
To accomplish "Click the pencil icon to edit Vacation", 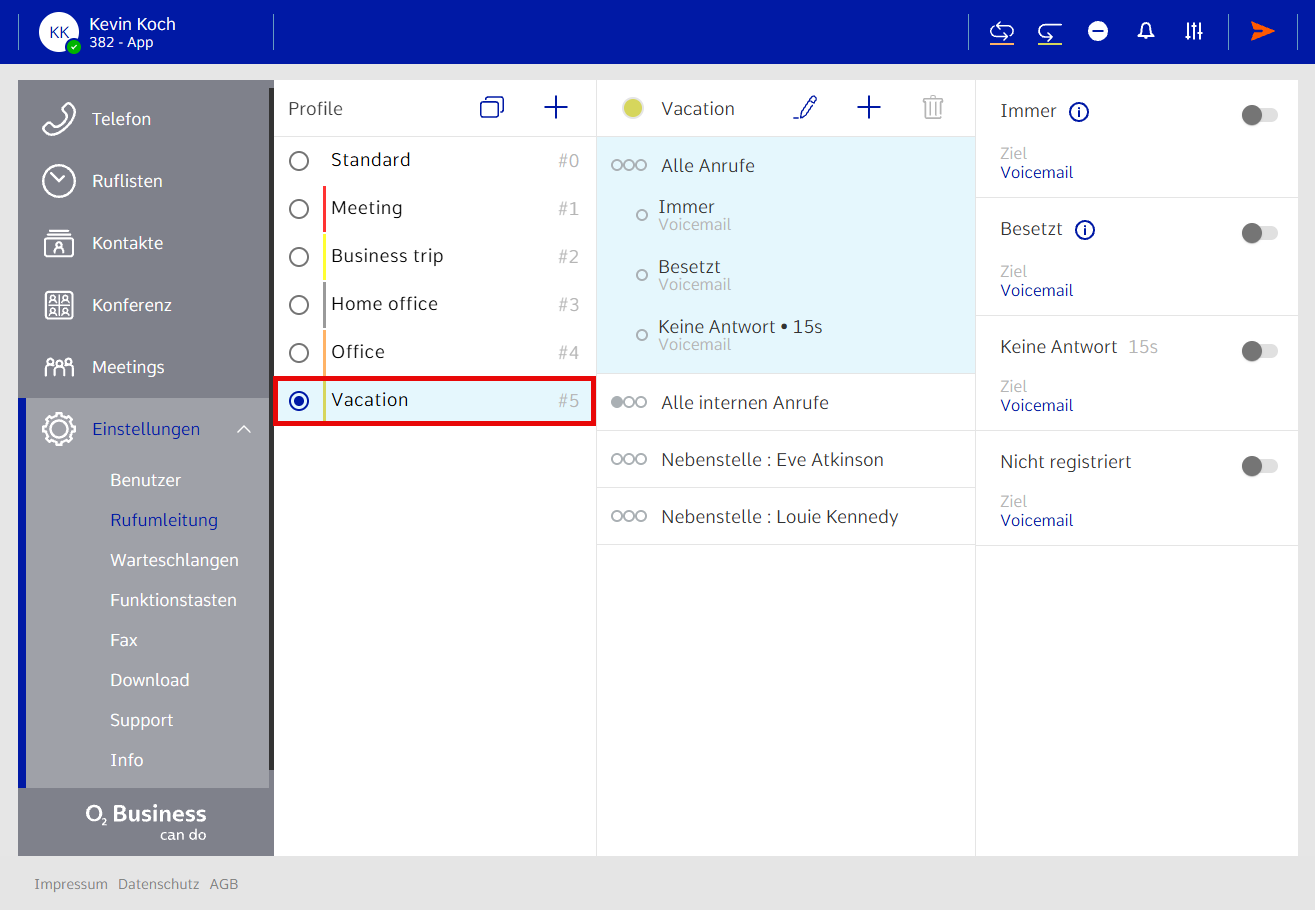I will [x=805, y=108].
